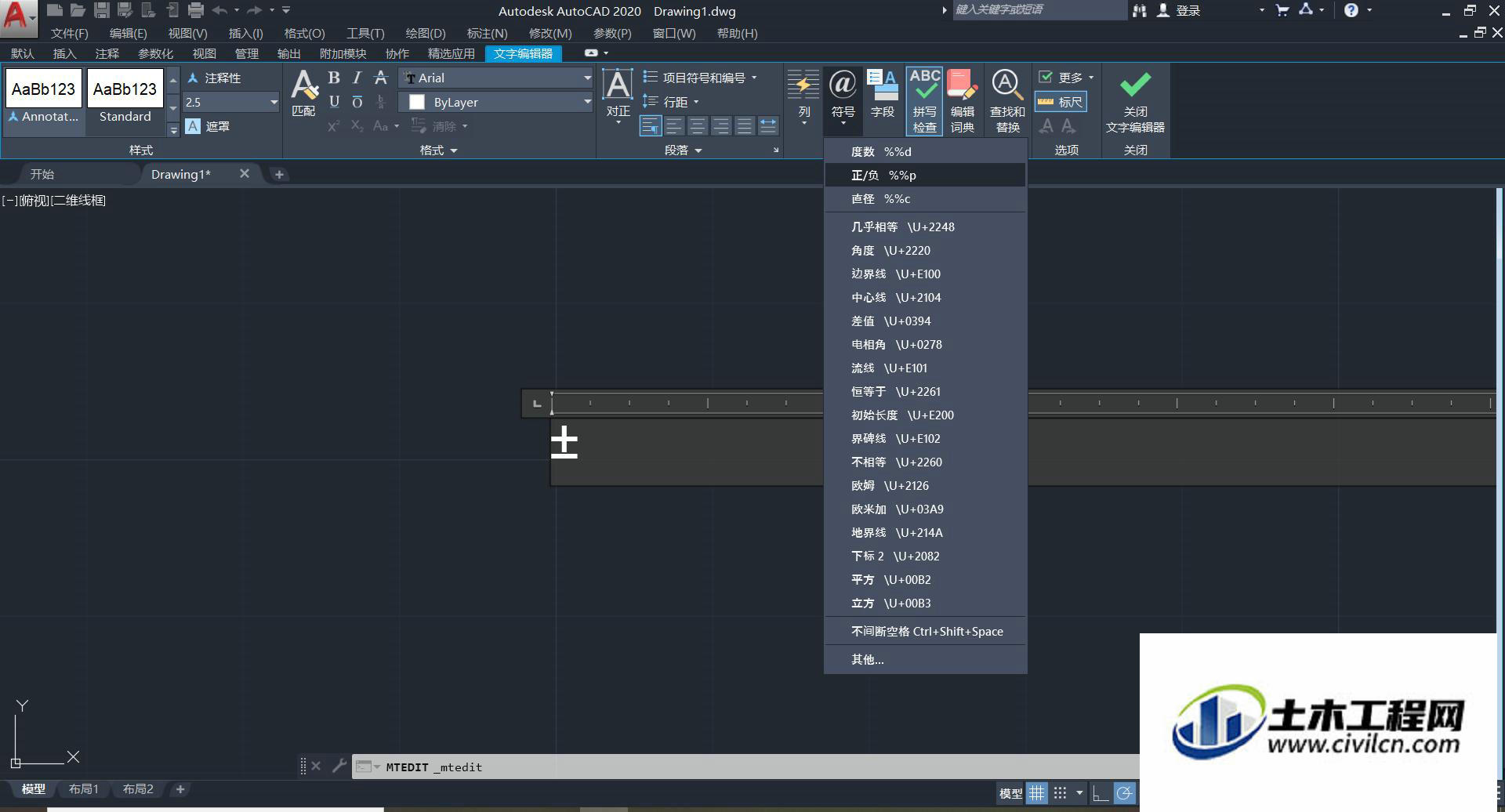This screenshot has width=1505, height=812.
Task: Open Edit Dictionaries (编辑词典)
Action: click(x=963, y=100)
